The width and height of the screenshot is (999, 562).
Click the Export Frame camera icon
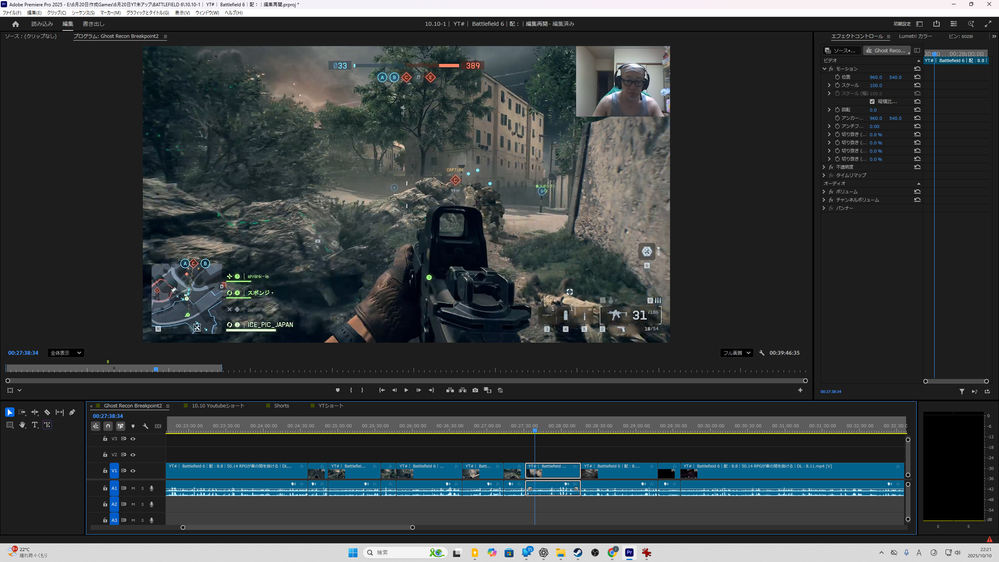[475, 390]
